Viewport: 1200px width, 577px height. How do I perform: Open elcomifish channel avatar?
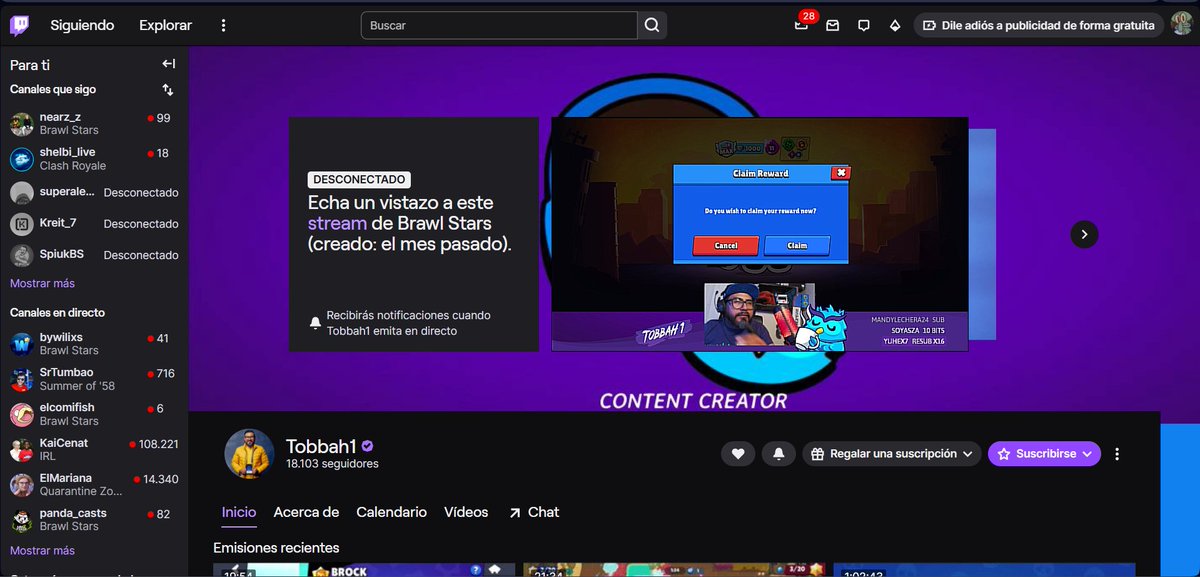pyautogui.click(x=22, y=414)
